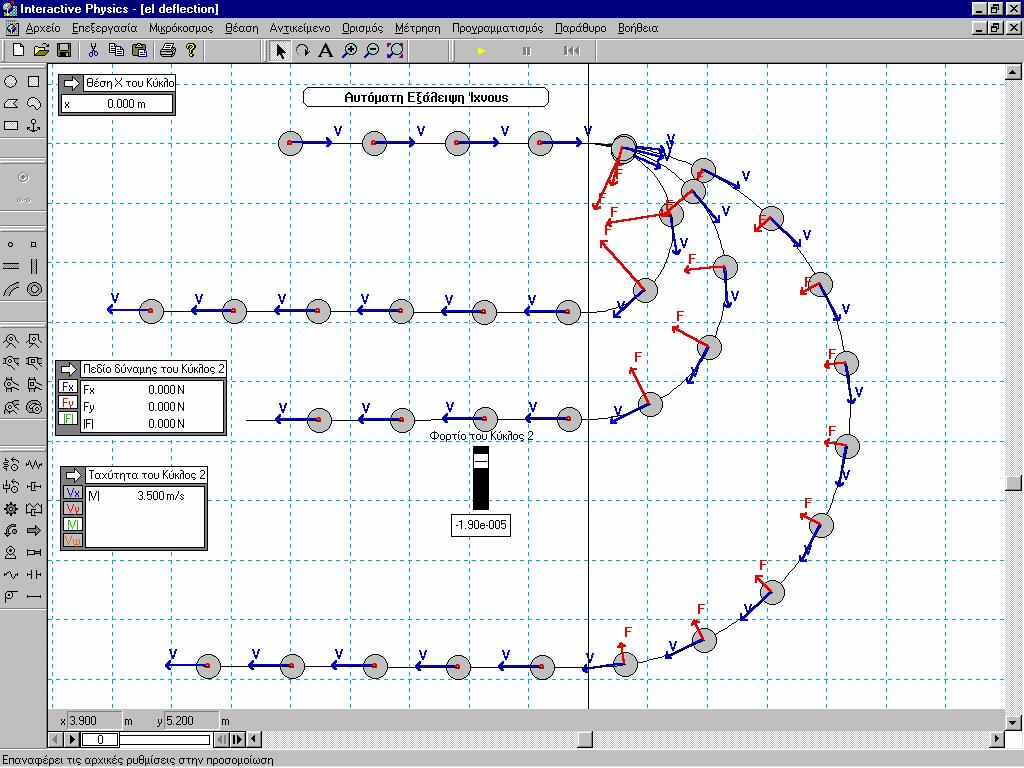Run the simulation with yellow play button
Viewport: 1024px width, 768px height.
481,51
